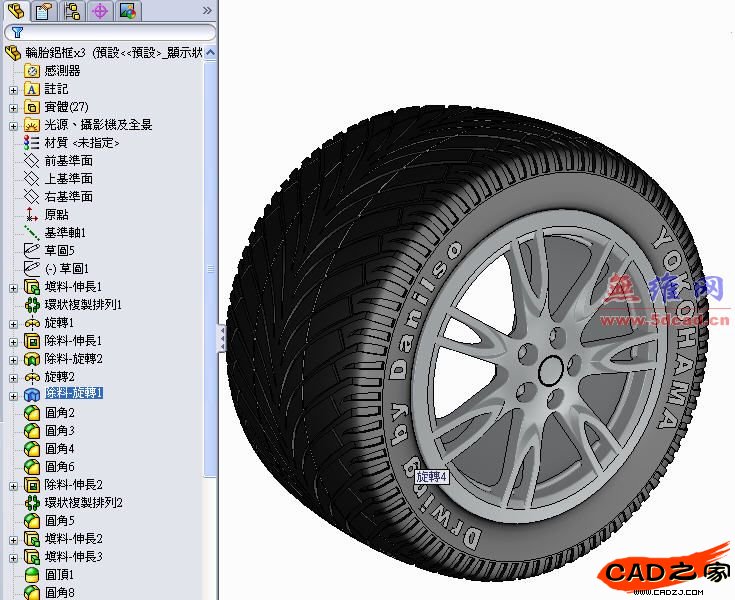Show more manager tabs chevron

click(207, 11)
